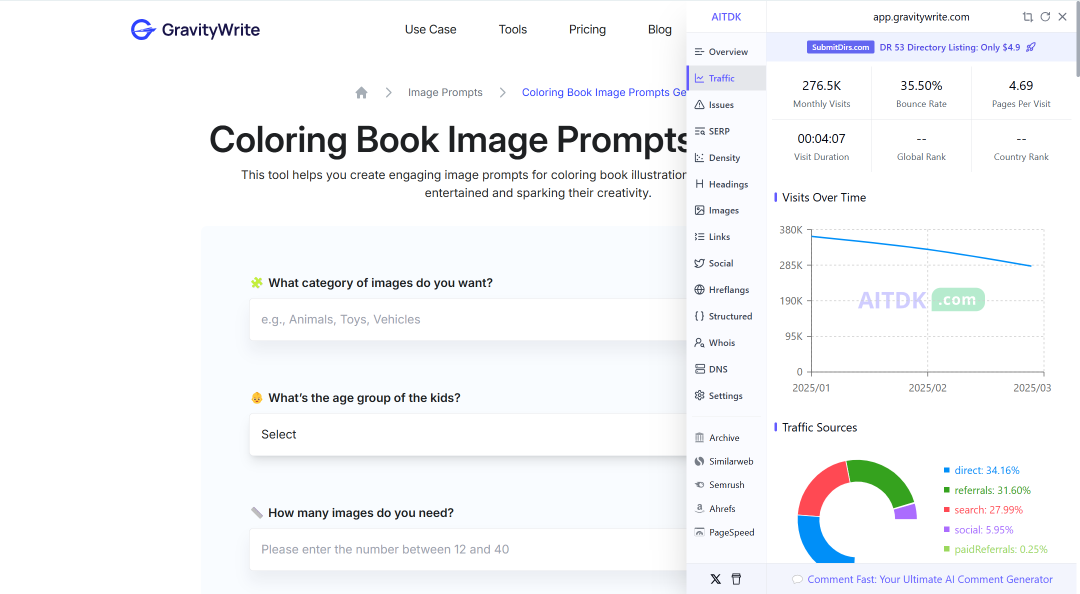Open the Links section
Image resolution: width=1080 pixels, height=594 pixels.
[x=726, y=236]
